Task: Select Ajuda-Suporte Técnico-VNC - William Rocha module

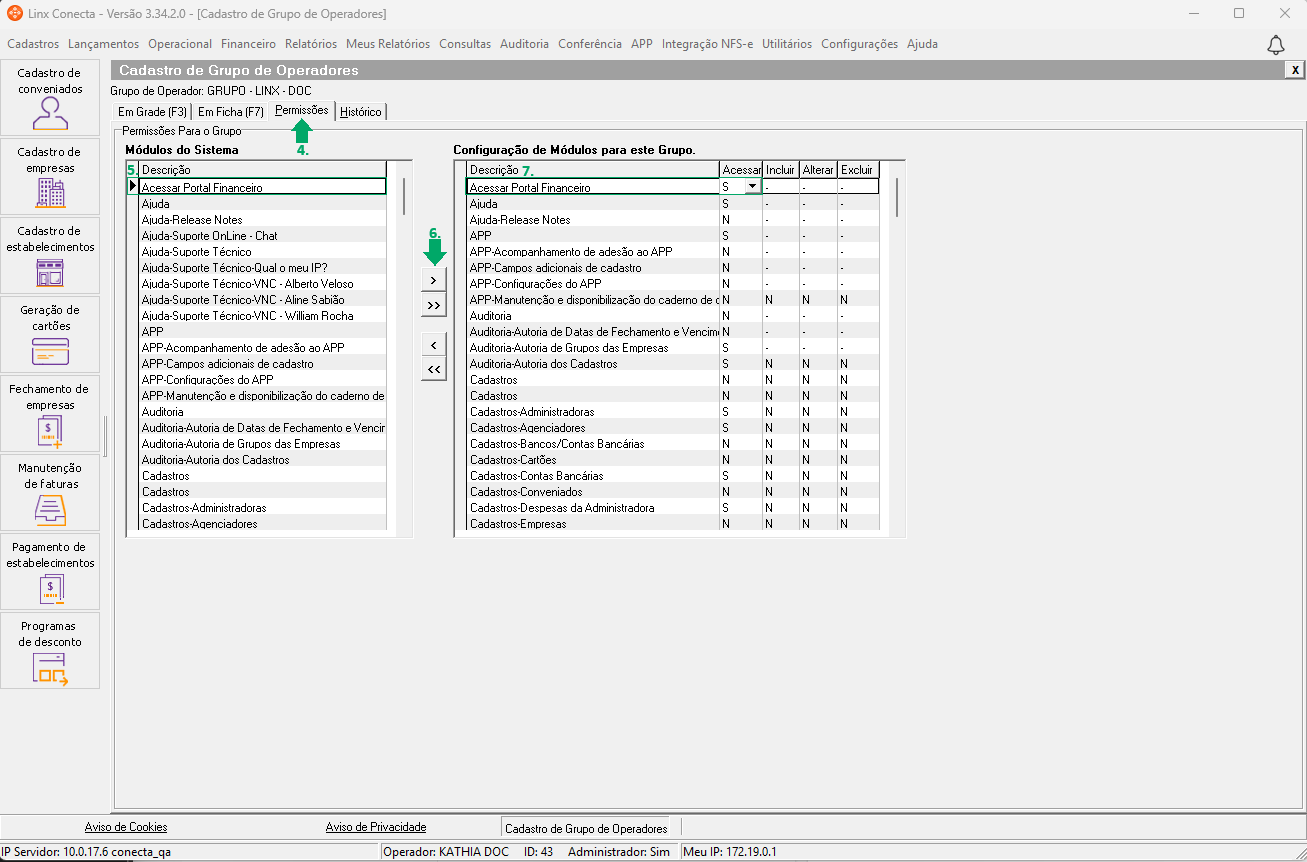Action: 263,315
